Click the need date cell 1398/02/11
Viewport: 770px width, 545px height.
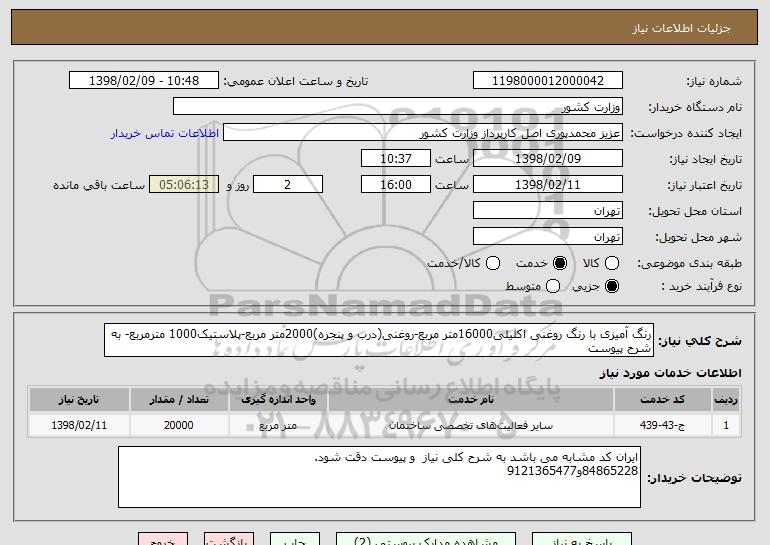pyautogui.click(x=79, y=425)
